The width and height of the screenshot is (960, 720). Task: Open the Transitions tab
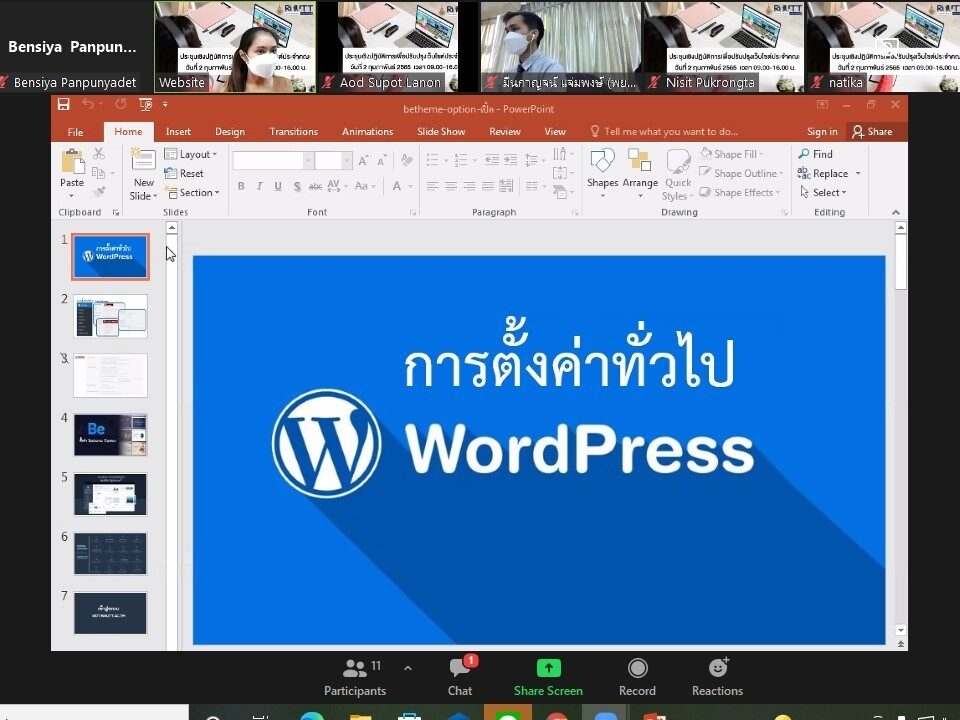tap(294, 132)
